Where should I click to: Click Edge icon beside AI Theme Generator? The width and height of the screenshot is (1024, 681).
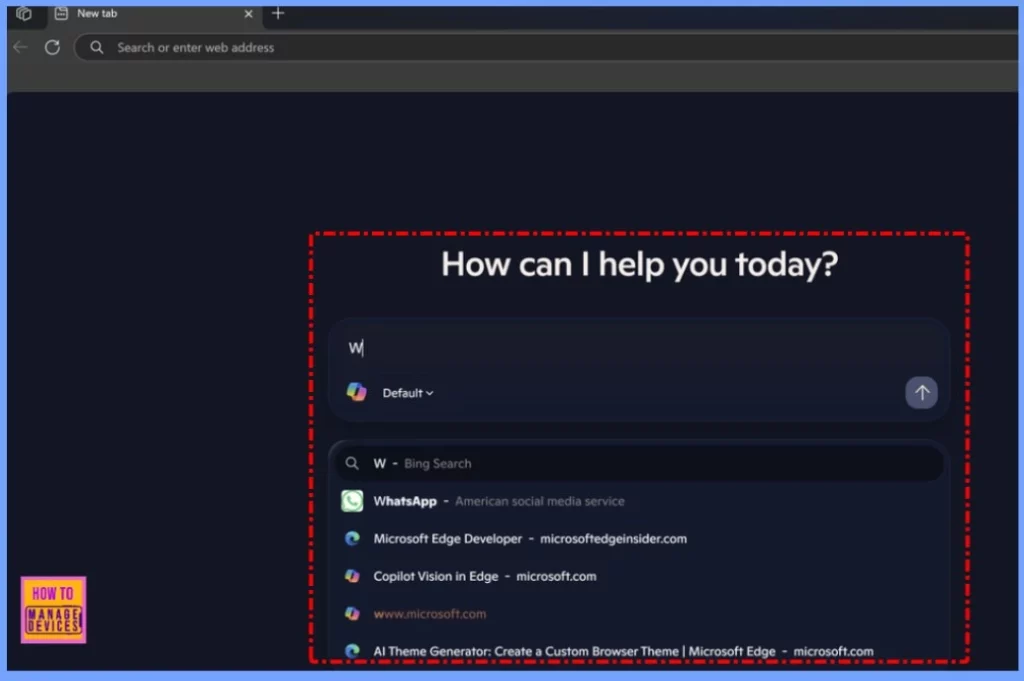tap(352, 651)
